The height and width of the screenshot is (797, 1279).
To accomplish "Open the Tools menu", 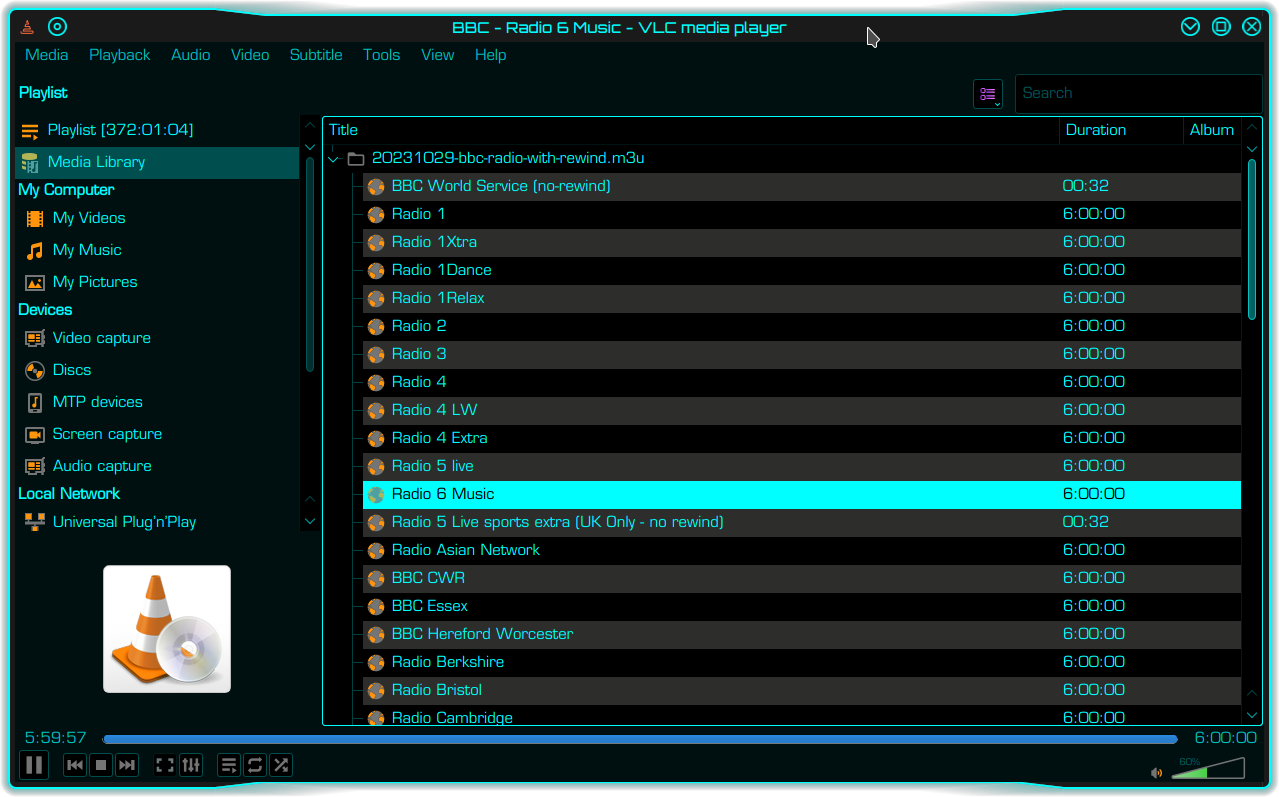I will [x=381, y=55].
